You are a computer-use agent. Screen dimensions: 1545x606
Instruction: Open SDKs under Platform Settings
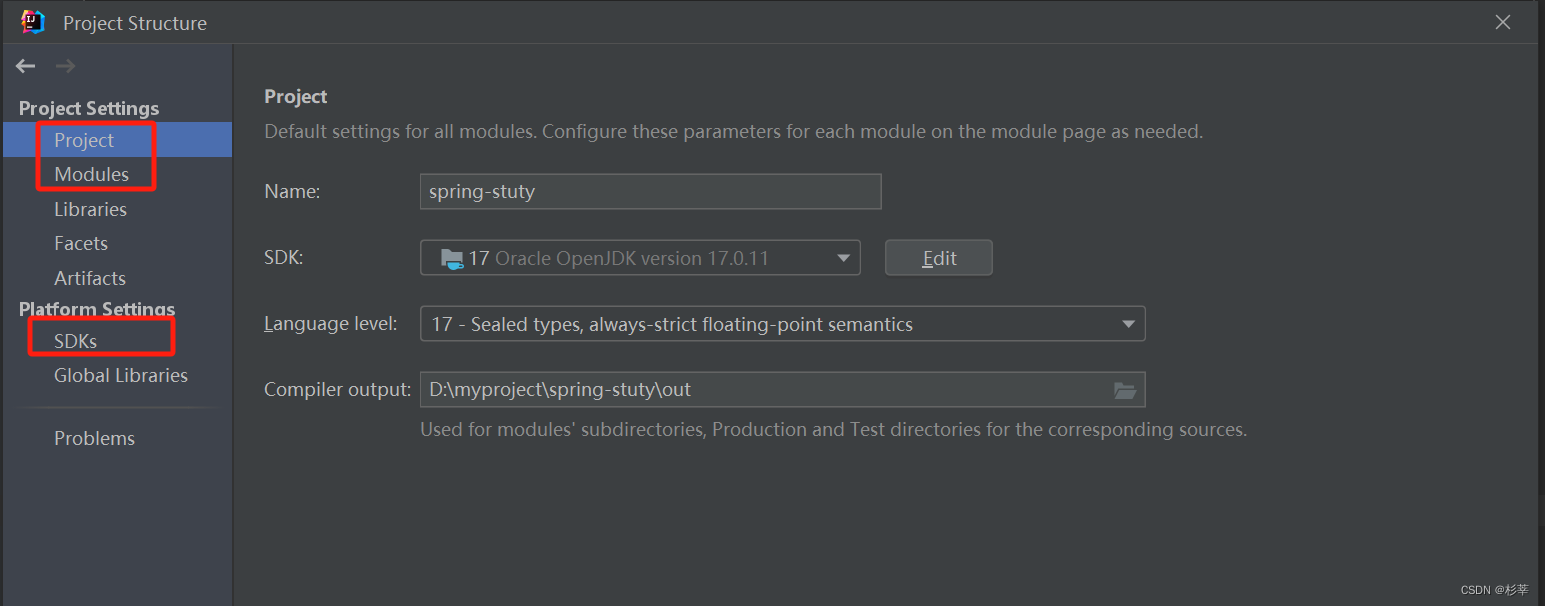76,341
